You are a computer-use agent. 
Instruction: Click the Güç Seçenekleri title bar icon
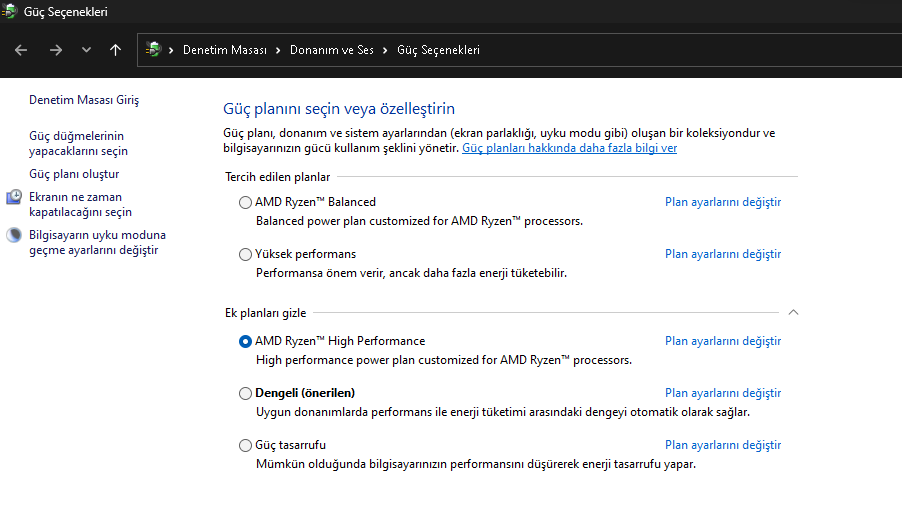[x=9, y=11]
